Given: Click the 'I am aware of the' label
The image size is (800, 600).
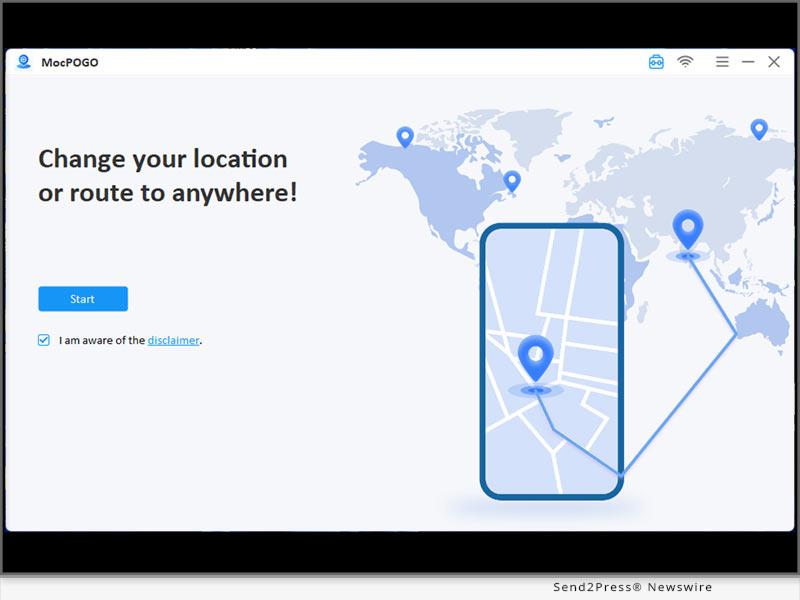Looking at the screenshot, I should 102,340.
